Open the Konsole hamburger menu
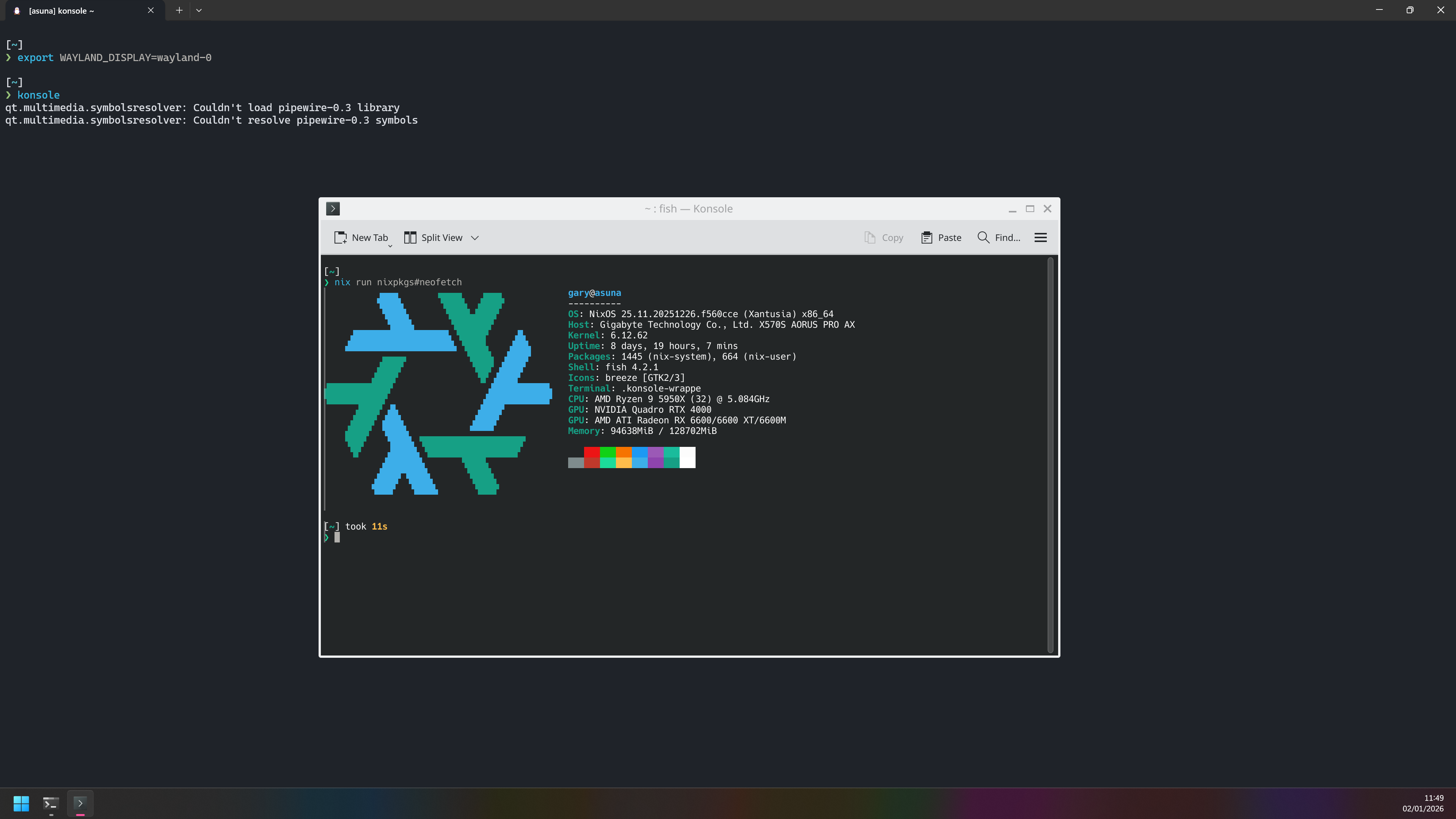1456x819 pixels. point(1041,237)
